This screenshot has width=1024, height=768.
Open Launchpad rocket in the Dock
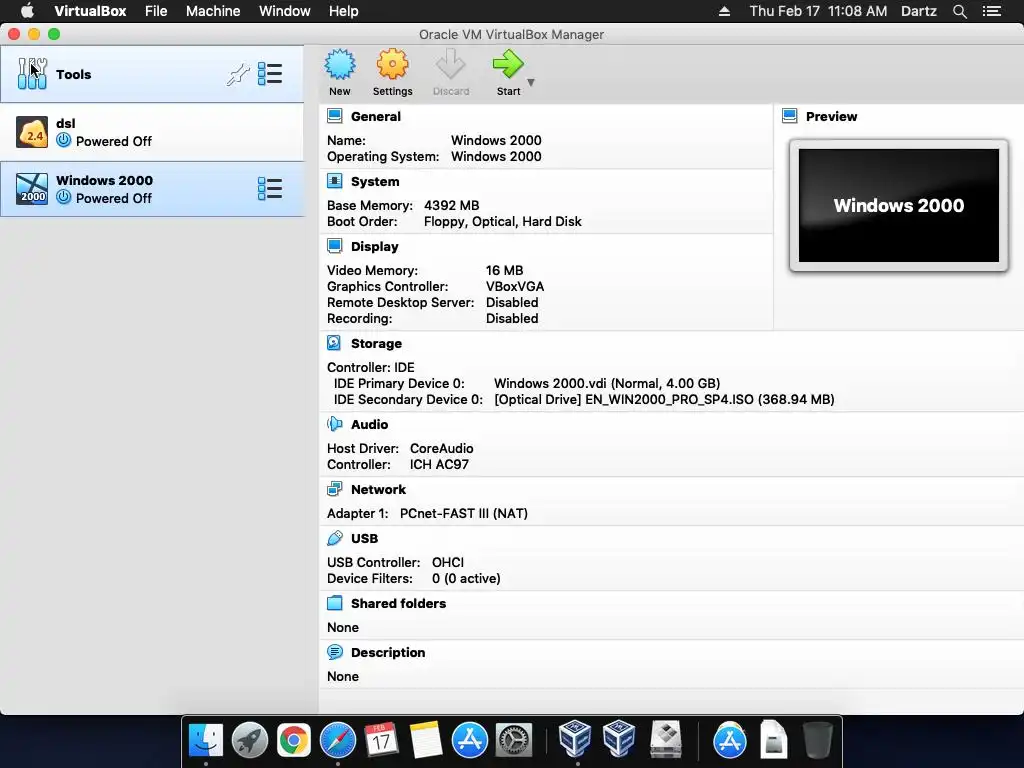[249, 741]
